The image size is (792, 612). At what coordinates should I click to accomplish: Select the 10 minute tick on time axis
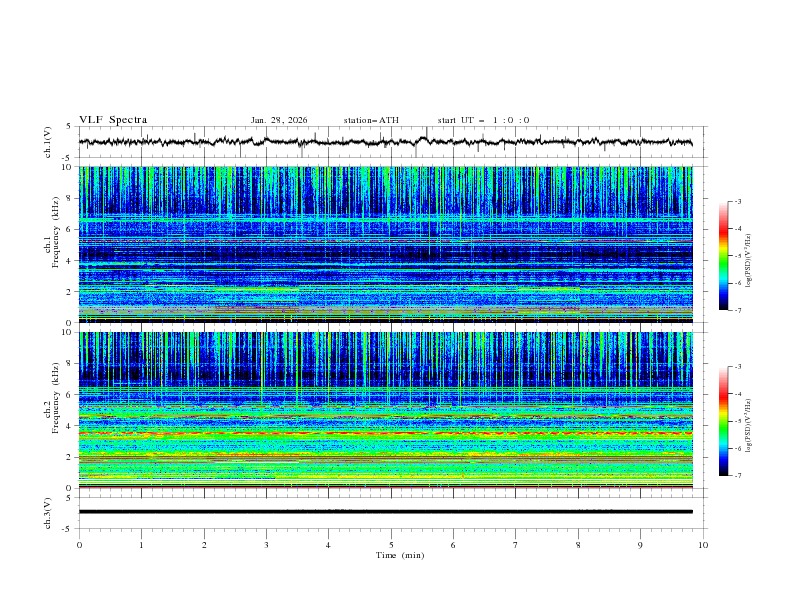pos(703,544)
